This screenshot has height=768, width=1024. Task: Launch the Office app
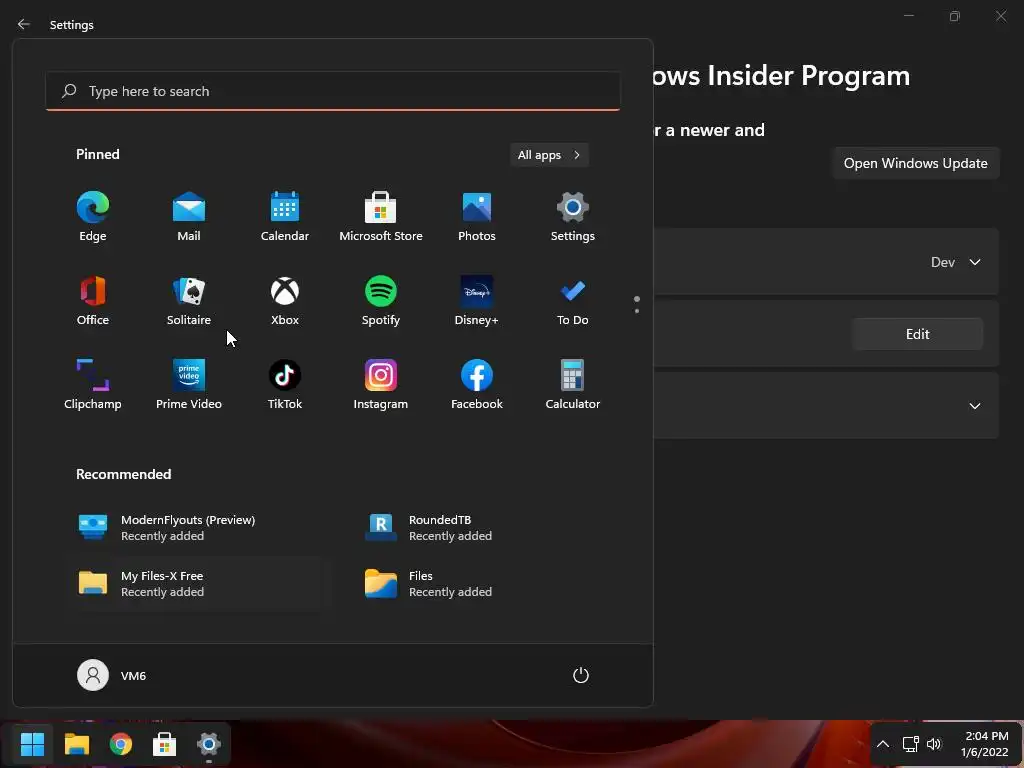(93, 300)
